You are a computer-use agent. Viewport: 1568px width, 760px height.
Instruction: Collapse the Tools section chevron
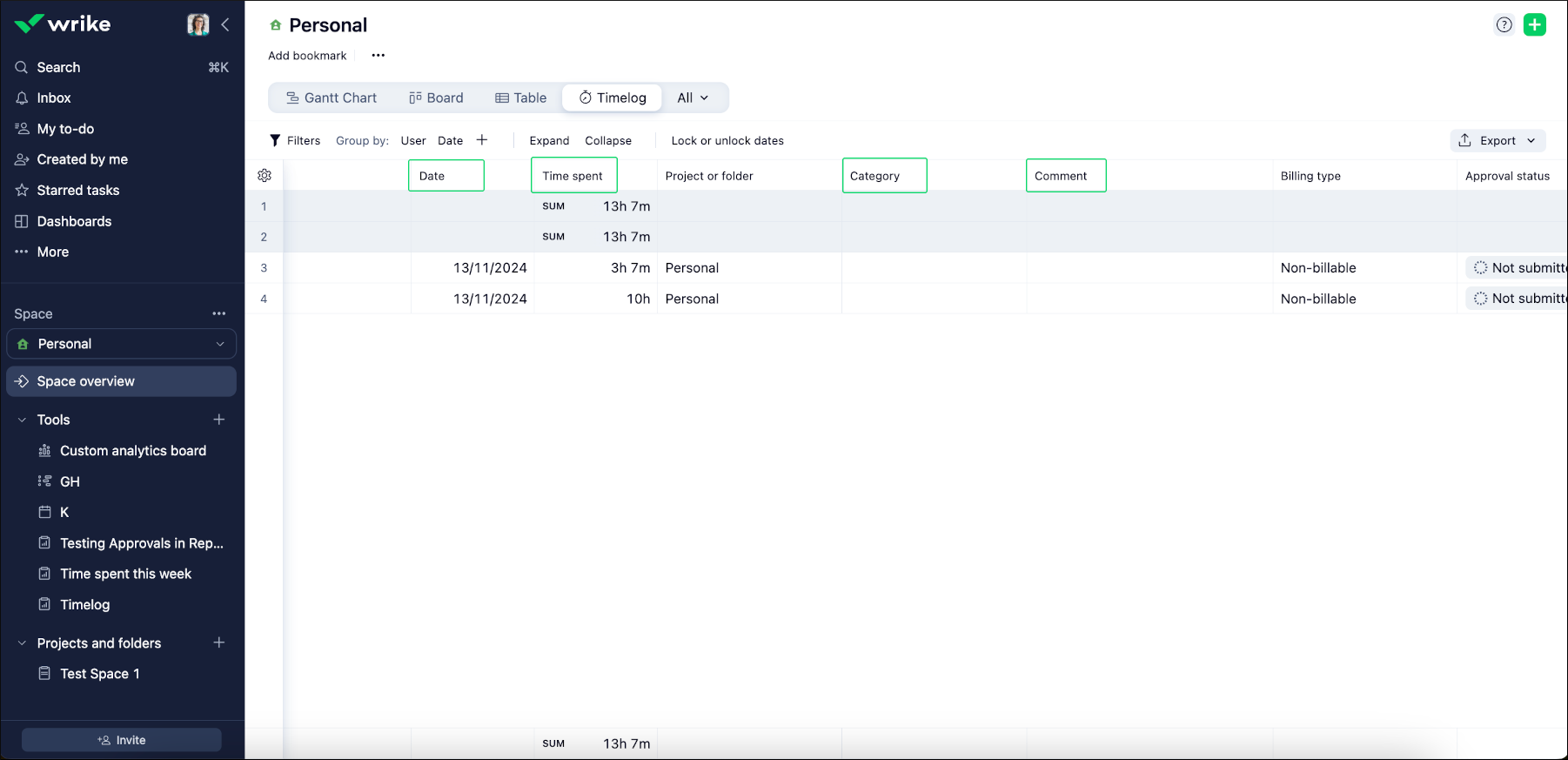pyautogui.click(x=22, y=420)
